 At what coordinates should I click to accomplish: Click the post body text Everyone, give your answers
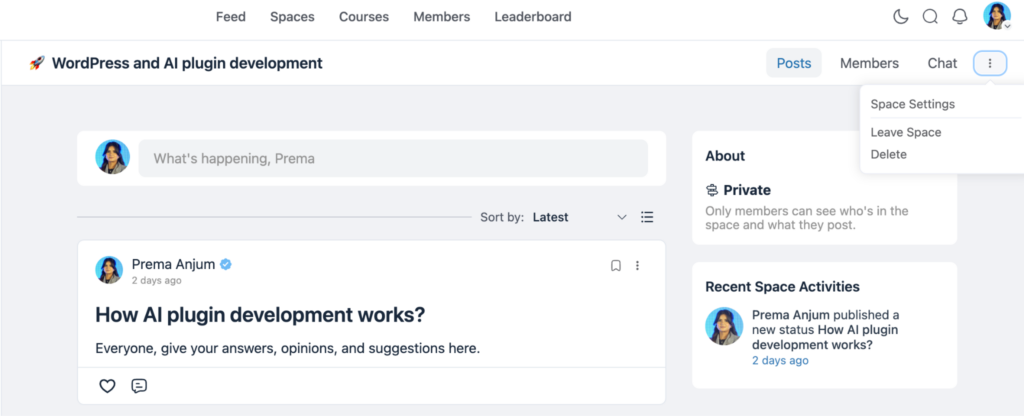287,348
